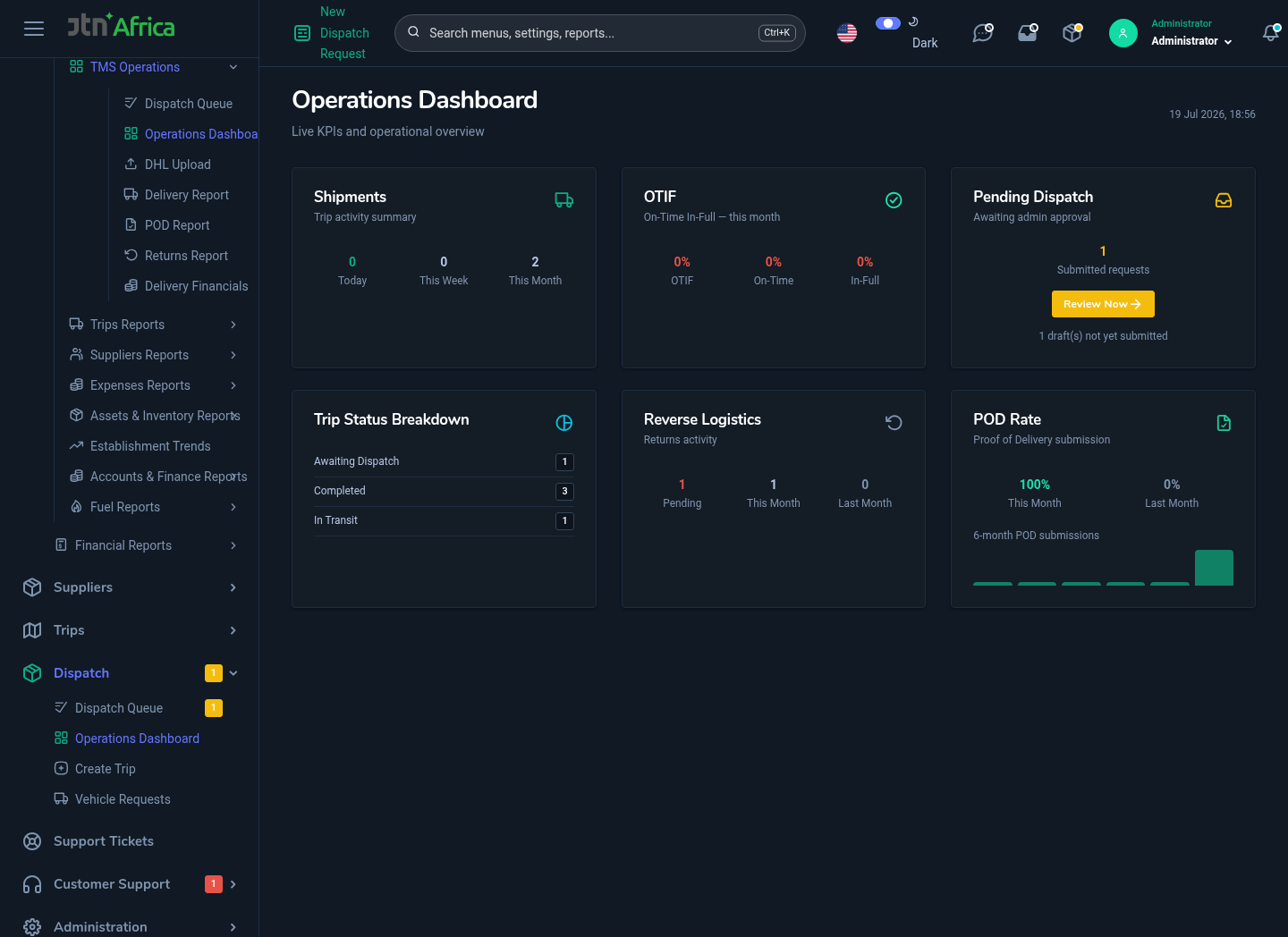Image resolution: width=1288 pixels, height=937 pixels.
Task: Click the New Dispatch Request icon
Action: 302,33
